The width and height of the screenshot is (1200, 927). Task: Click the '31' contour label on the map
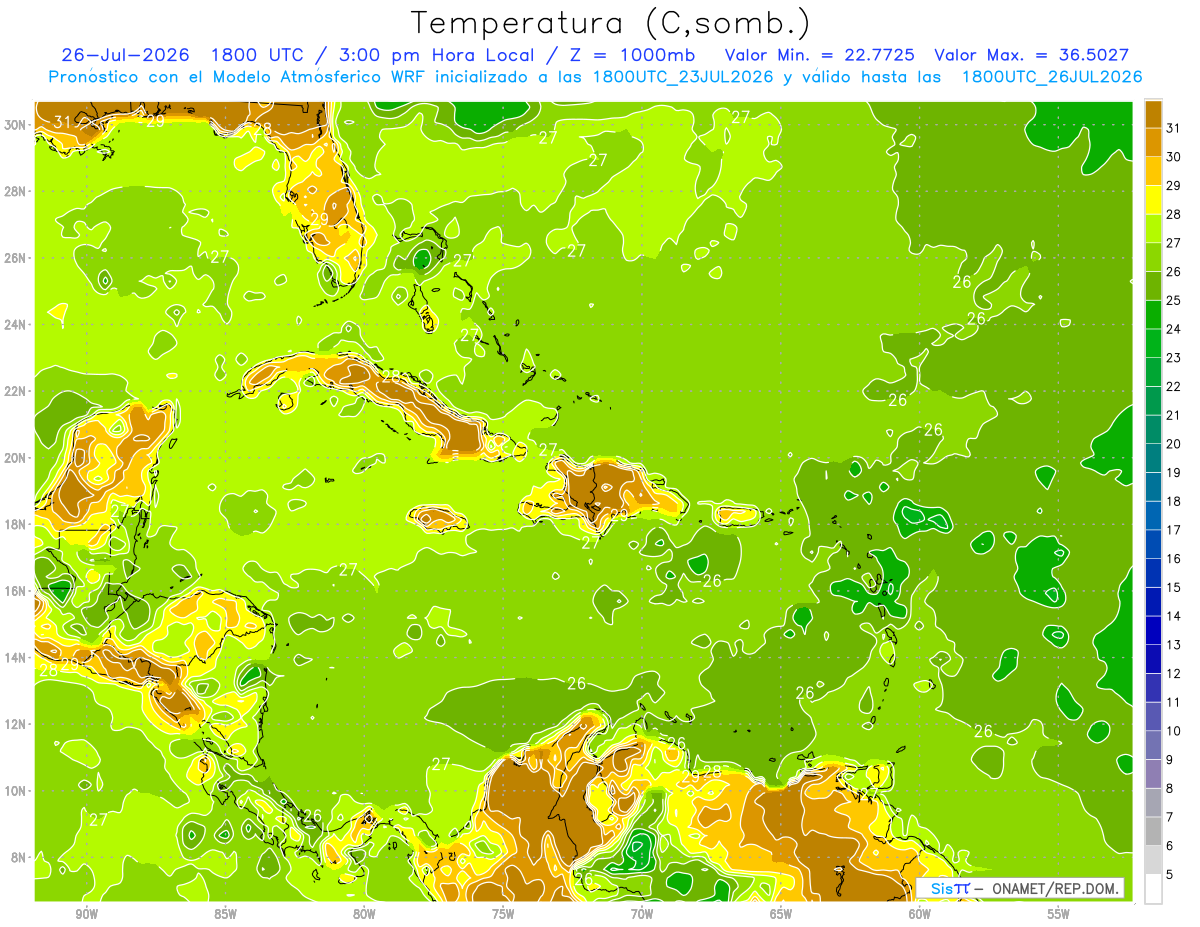tap(63, 122)
